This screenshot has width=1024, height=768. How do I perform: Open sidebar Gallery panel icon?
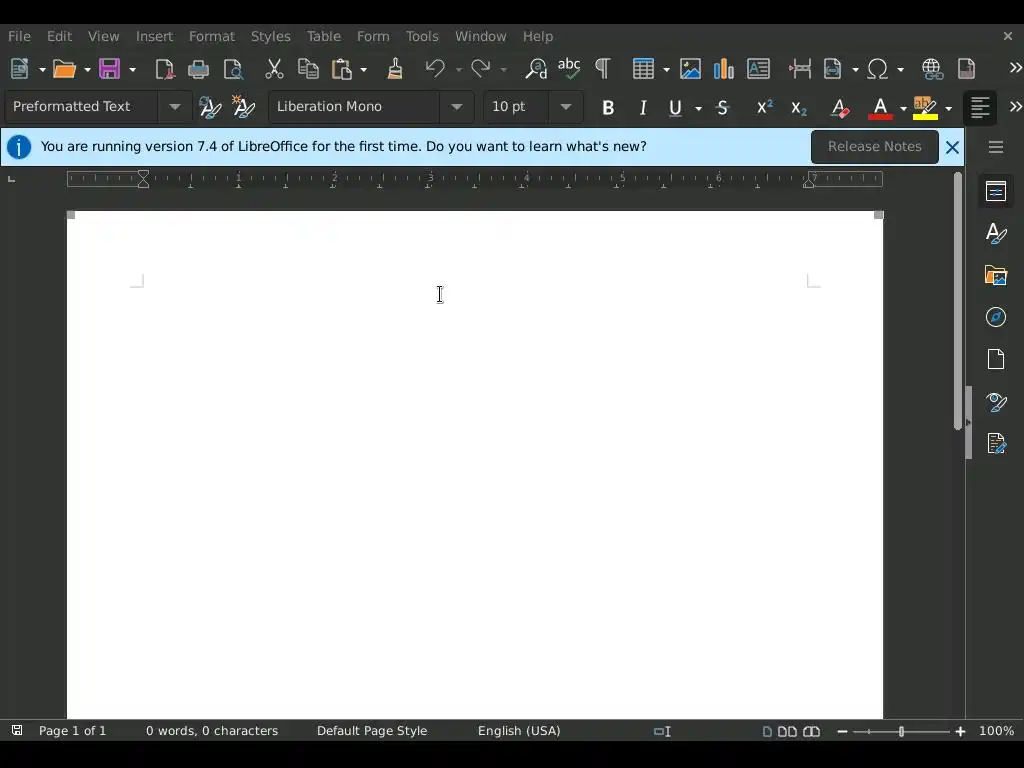point(996,276)
